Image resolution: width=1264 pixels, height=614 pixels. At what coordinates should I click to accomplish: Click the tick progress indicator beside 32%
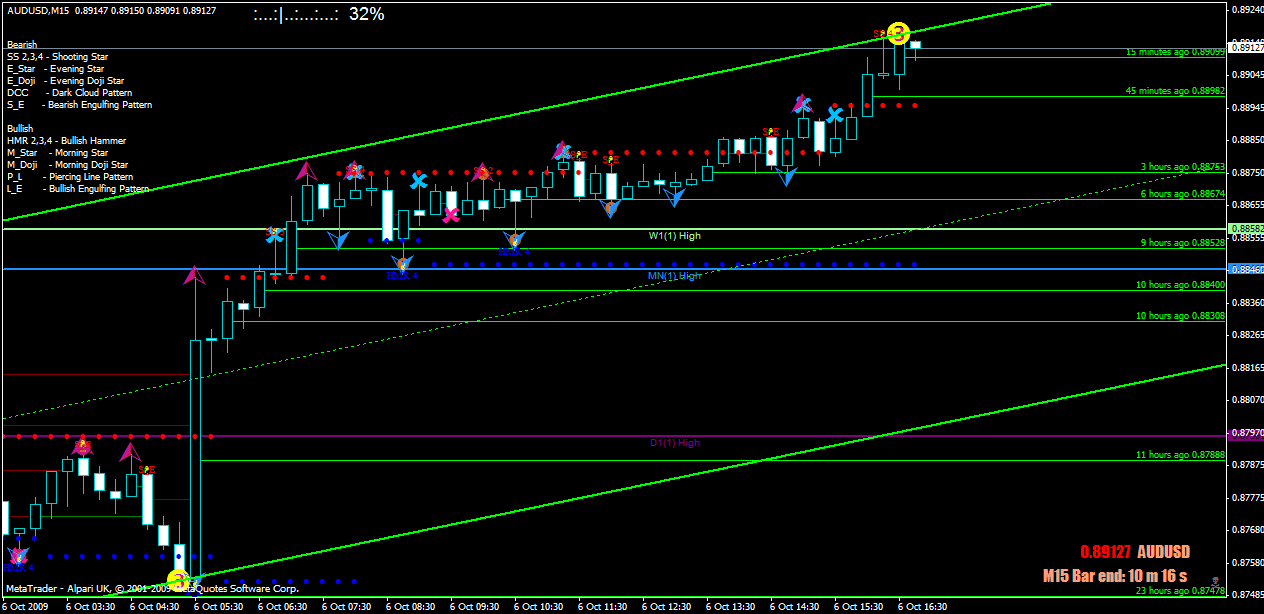pyautogui.click(x=295, y=15)
